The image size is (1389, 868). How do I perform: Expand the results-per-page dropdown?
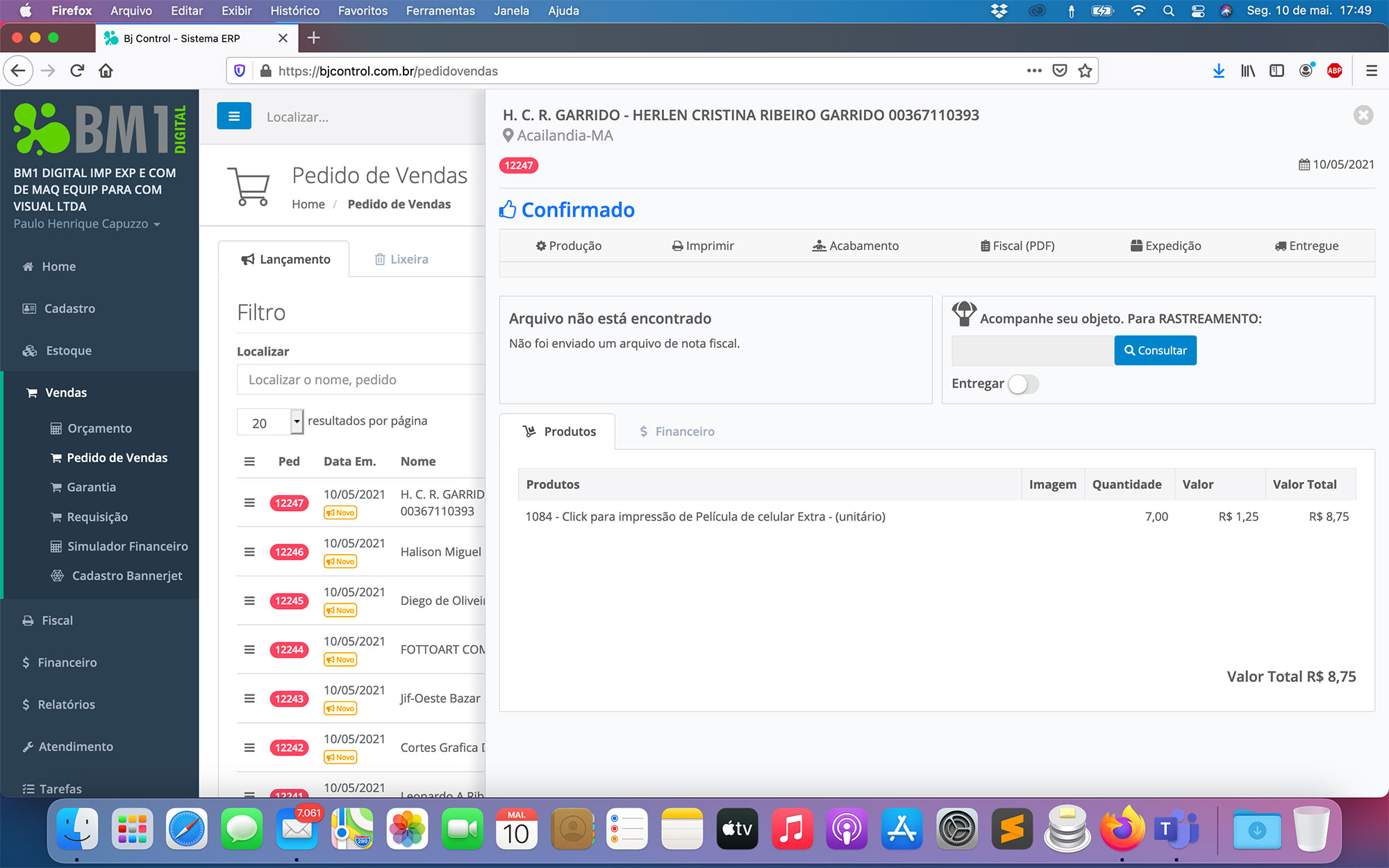coord(297,422)
